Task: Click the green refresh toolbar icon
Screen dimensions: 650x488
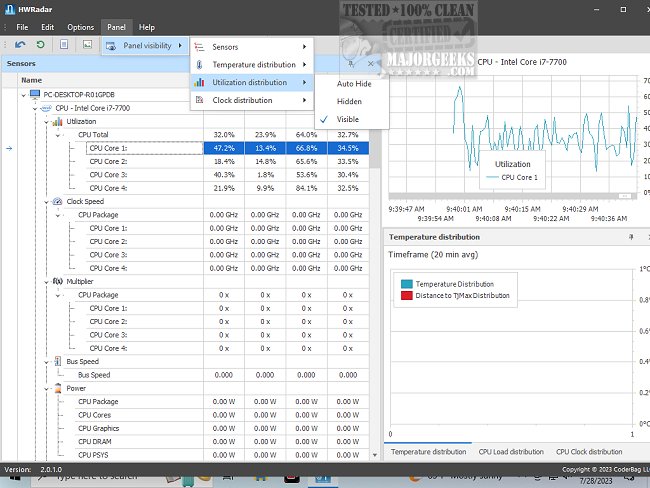Action: click(41, 45)
